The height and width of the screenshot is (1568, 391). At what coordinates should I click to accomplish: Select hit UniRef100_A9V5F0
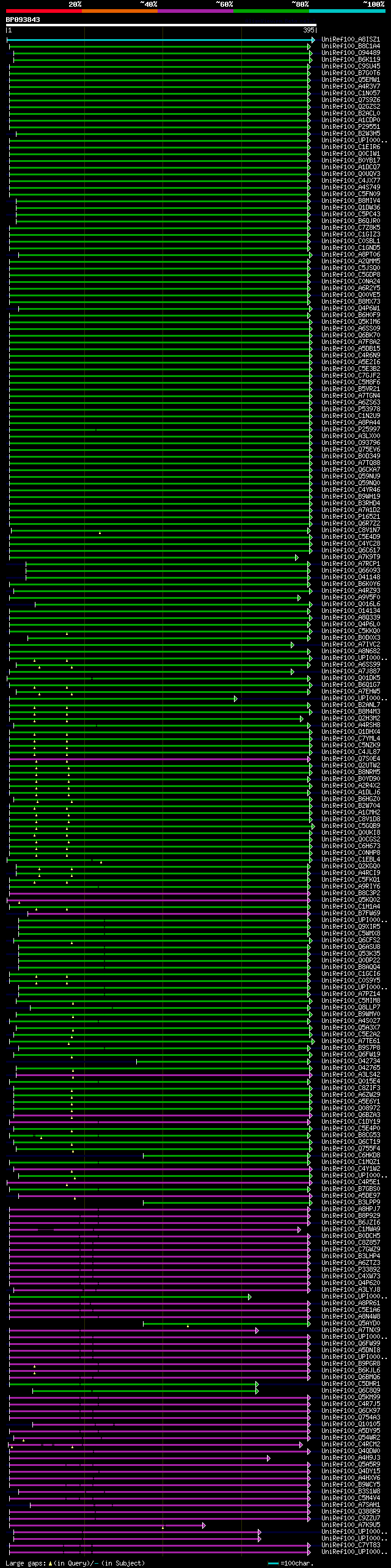[x=351, y=598]
